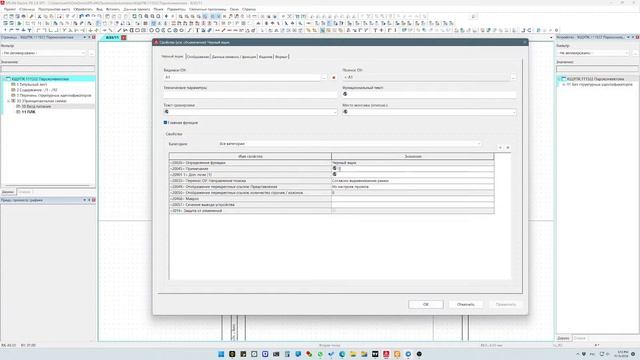Select the Line drawing tool
This screenshot has height=360, width=640.
click(119, 30)
